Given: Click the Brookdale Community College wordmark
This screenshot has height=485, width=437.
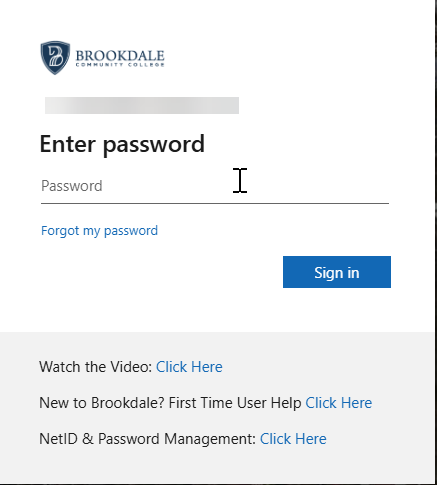Looking at the screenshot, I should (x=120, y=58).
